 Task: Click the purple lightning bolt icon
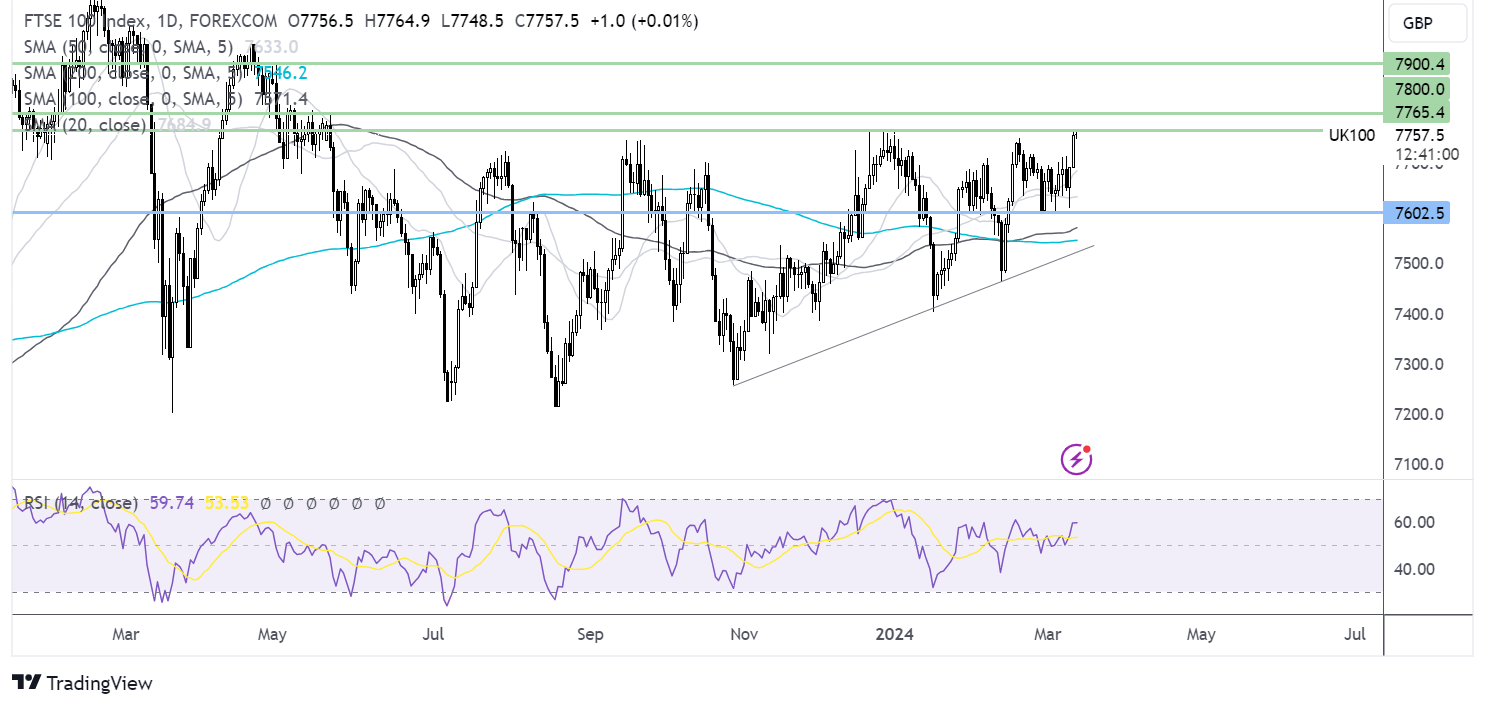click(1076, 460)
